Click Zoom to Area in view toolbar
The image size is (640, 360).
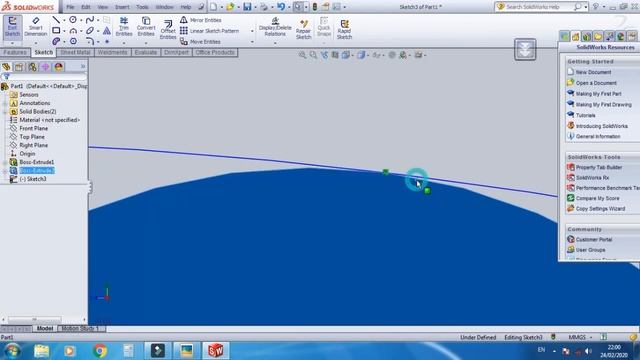[313, 55]
